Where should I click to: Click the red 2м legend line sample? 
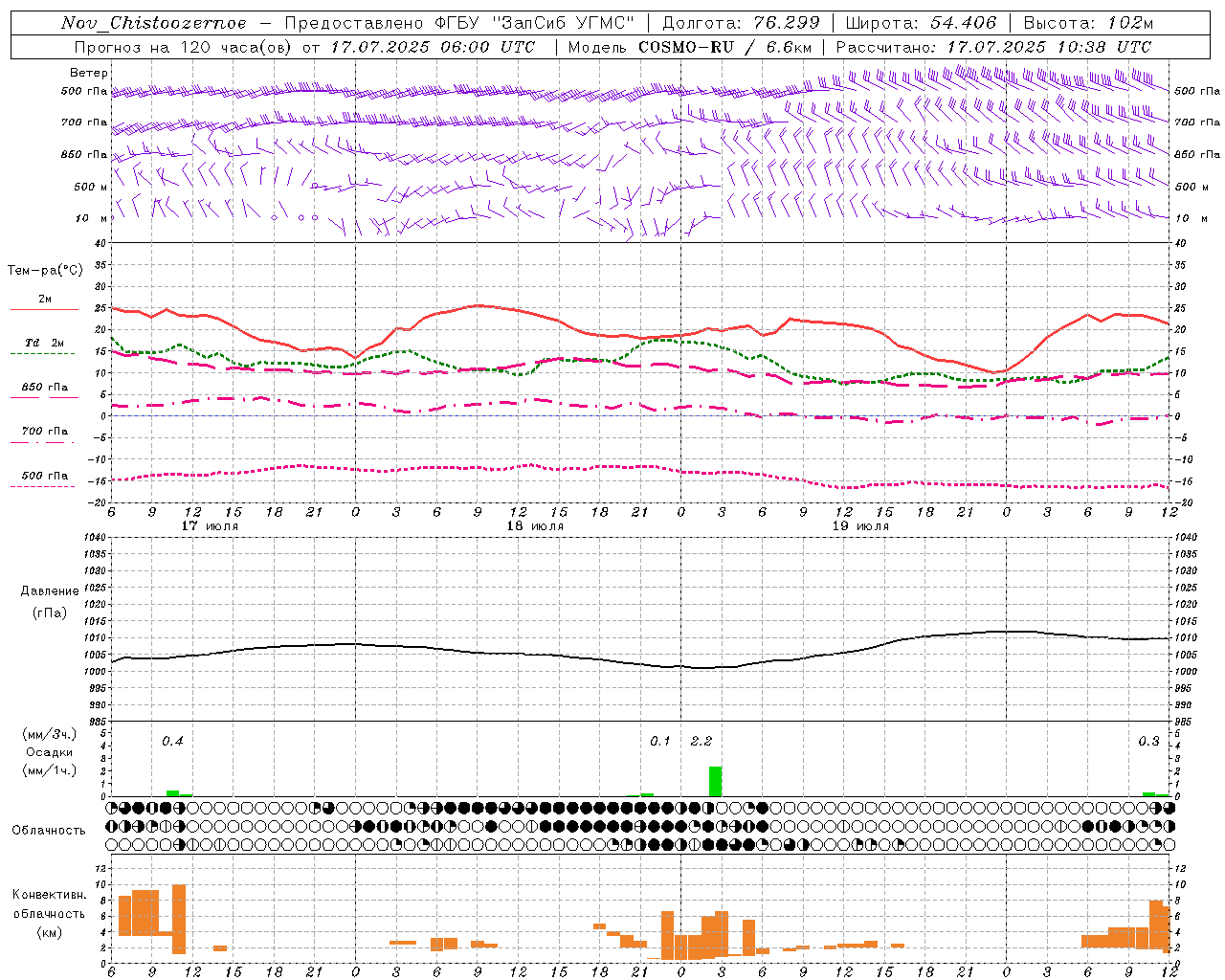tap(44, 310)
